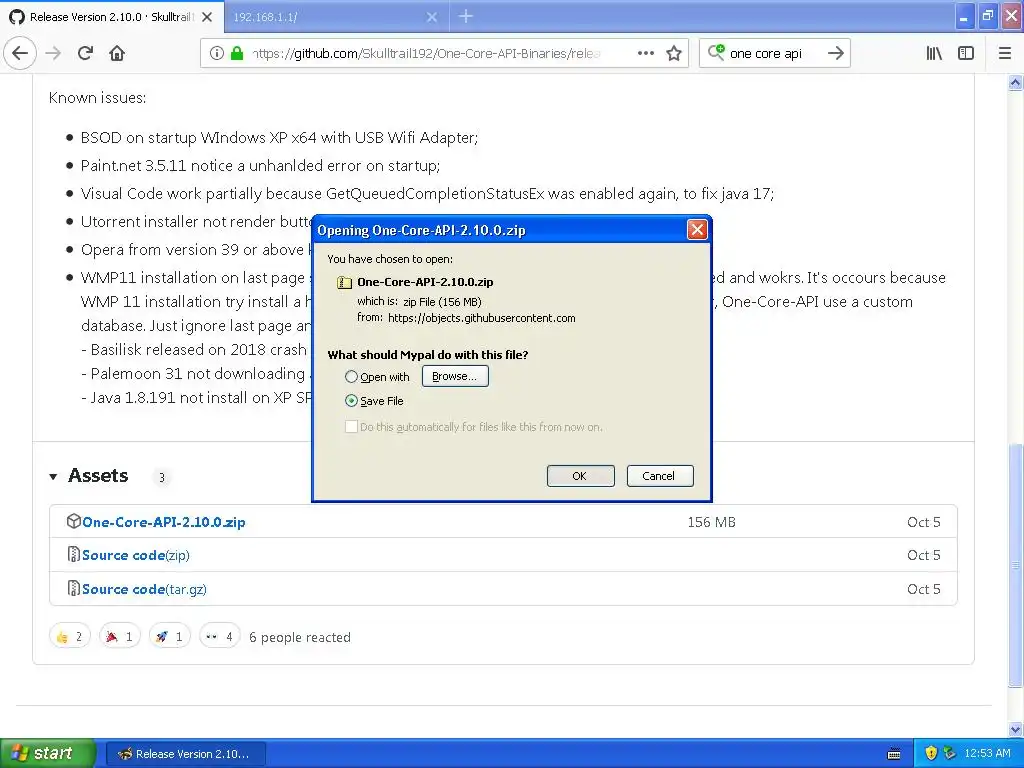Click the '156 MB' size in assets row
This screenshot has height=768, width=1024.
pyautogui.click(x=711, y=522)
